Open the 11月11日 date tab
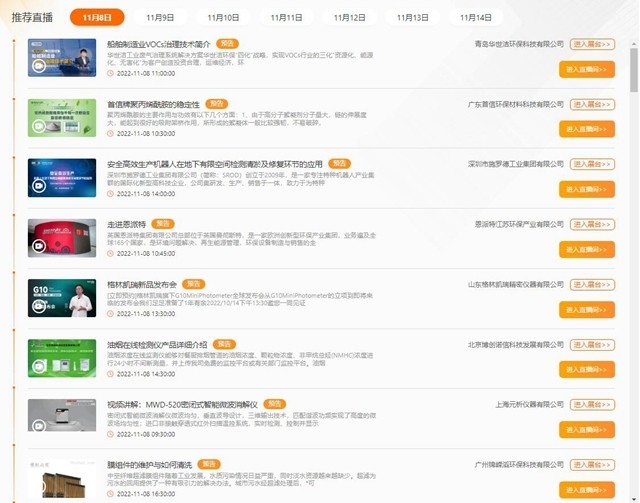The image size is (640, 503). pyautogui.click(x=286, y=17)
